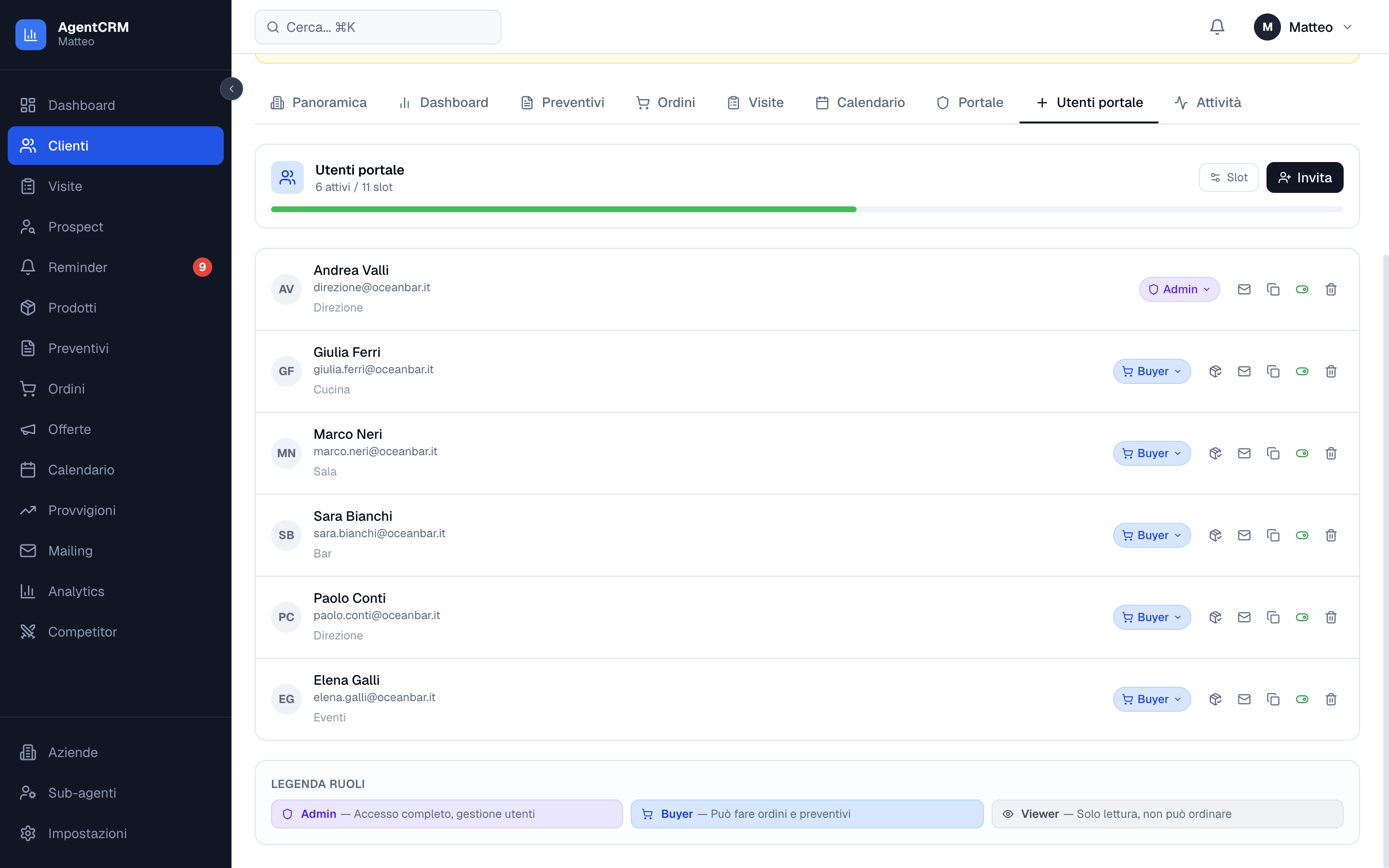1389x868 pixels.
Task: Switch to the Portale tab
Action: (970, 103)
